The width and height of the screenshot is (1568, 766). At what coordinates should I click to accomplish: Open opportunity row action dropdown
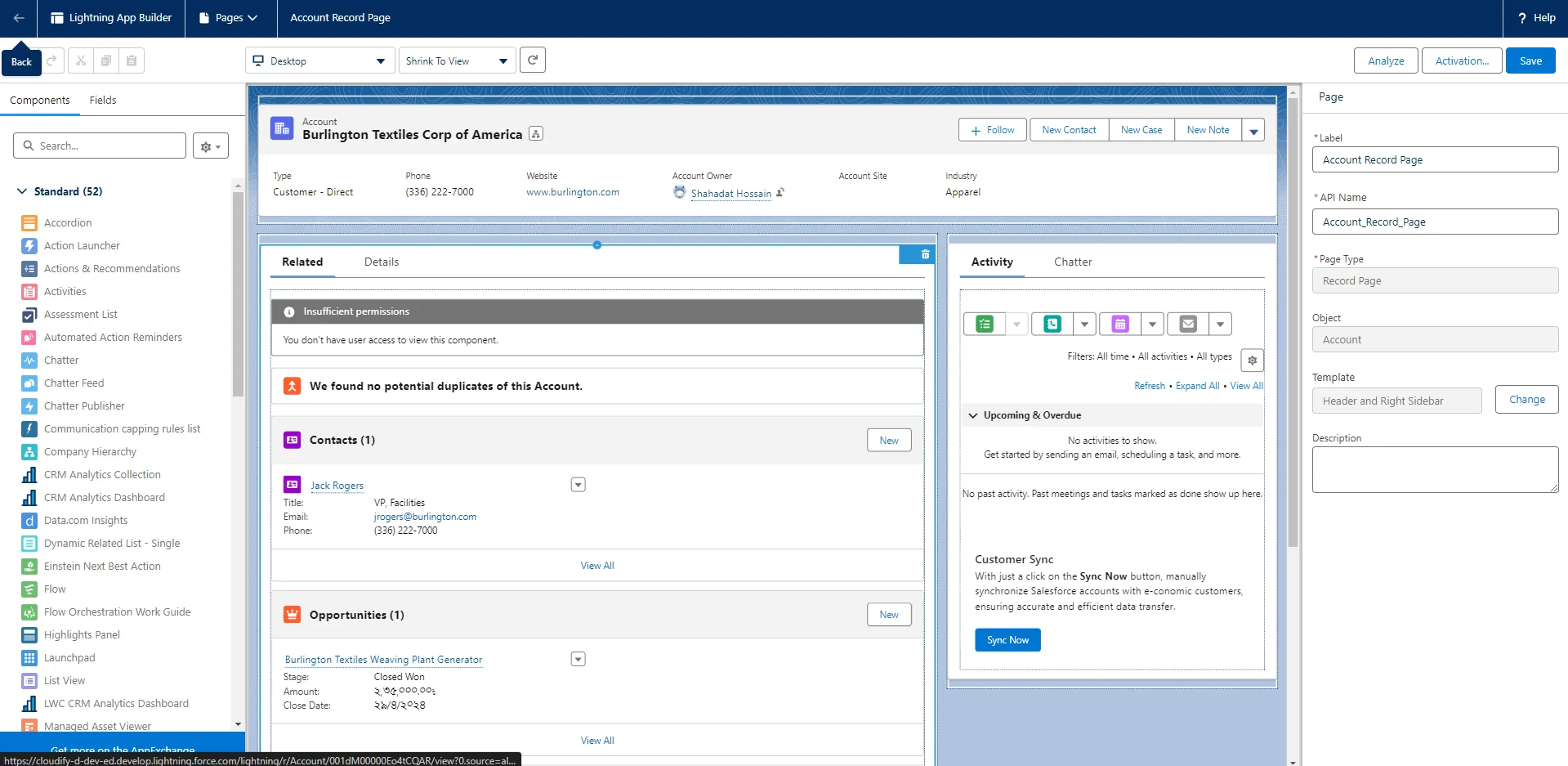[578, 659]
